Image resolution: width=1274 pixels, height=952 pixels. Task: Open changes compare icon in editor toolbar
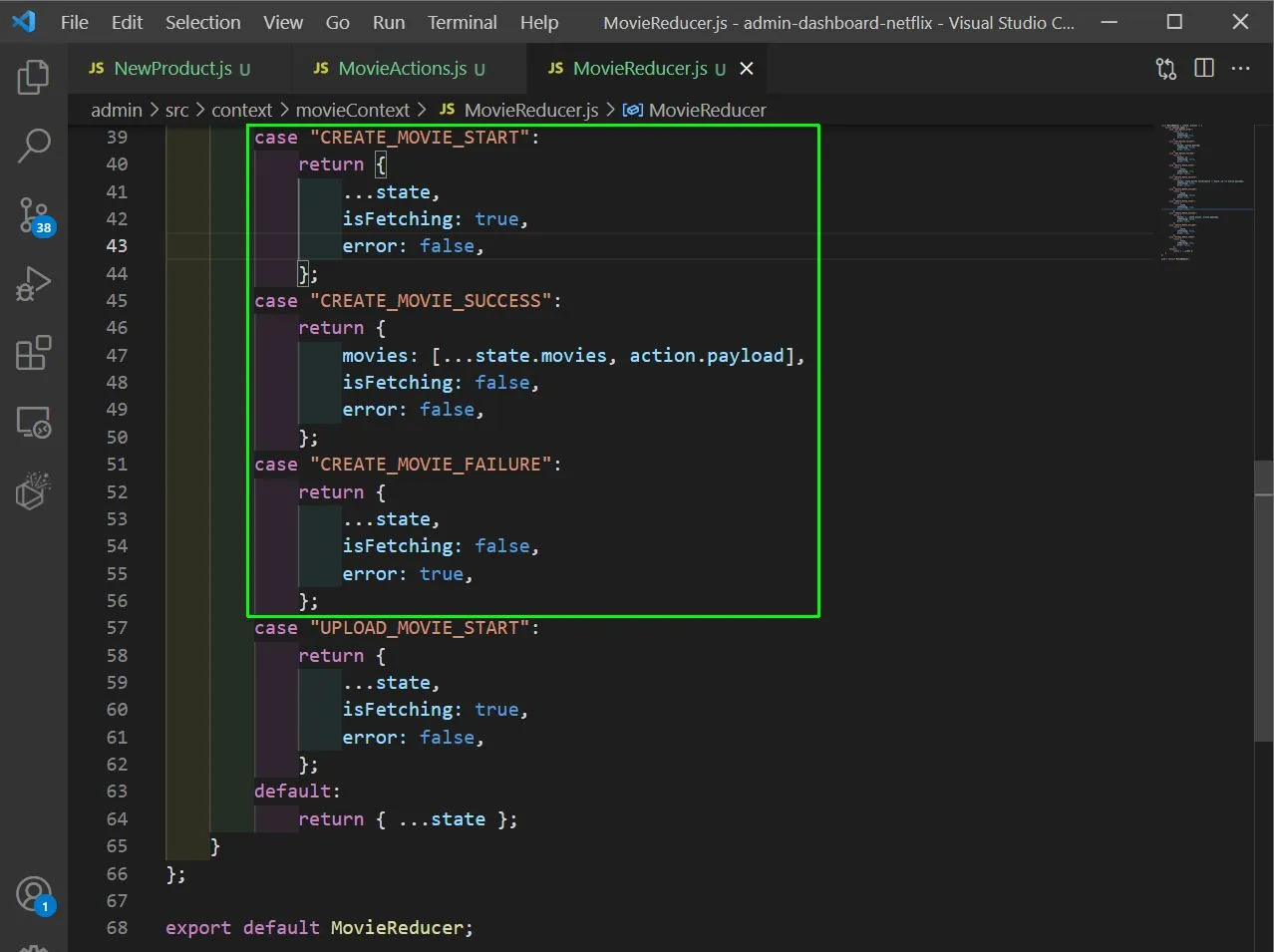pos(1165,68)
